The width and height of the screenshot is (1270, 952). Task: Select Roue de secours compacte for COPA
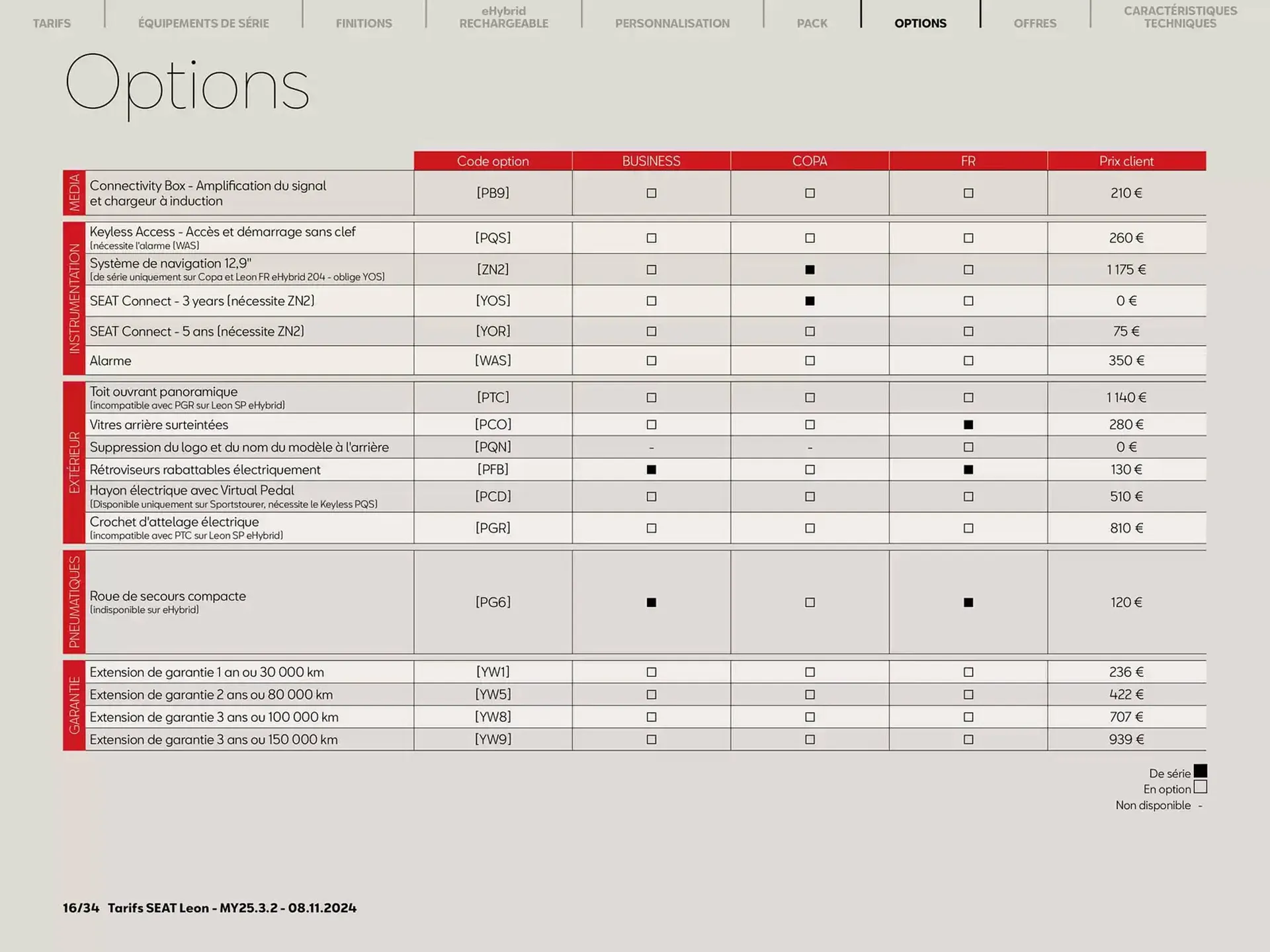809,602
